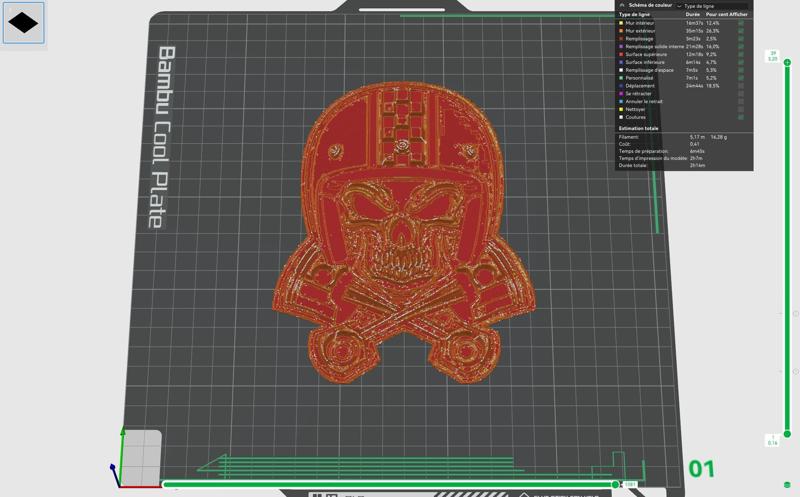The width and height of the screenshot is (800, 497).
Task: Click the bottom handle of vertical layer slider
Action: 787,434
